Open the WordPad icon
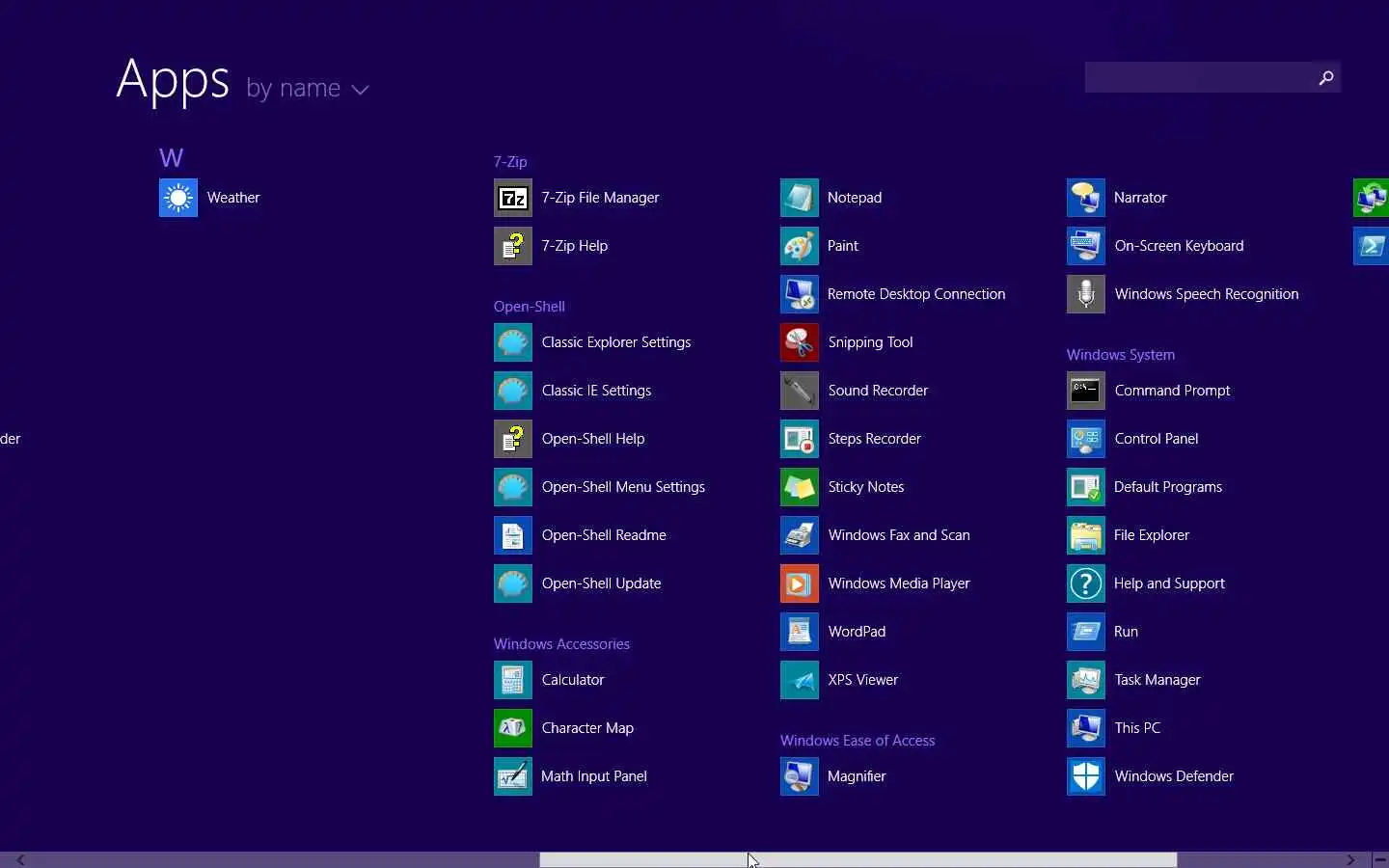 pyautogui.click(x=800, y=632)
